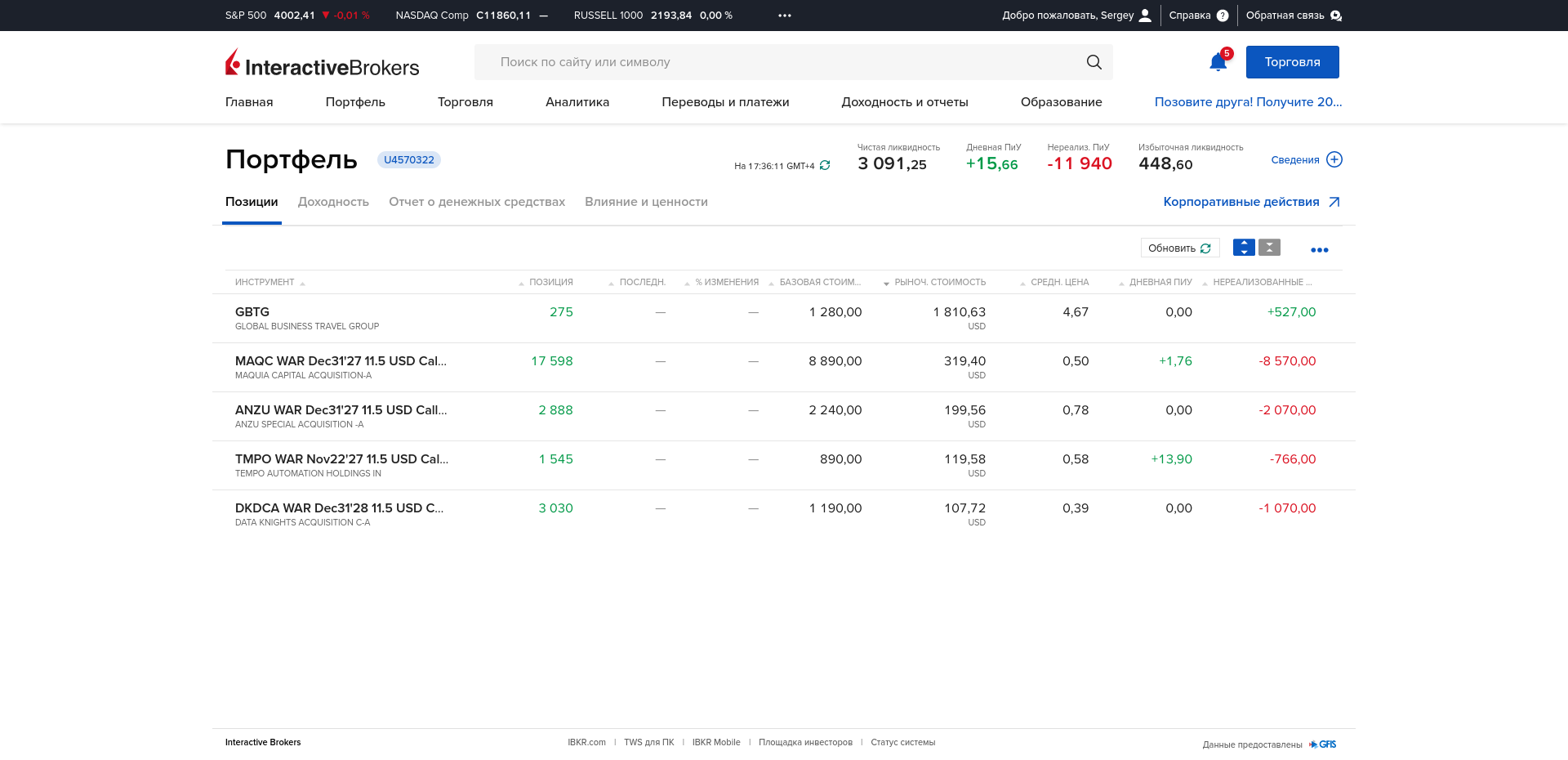Open the notifications bell
This screenshot has width=1568, height=760.
pyautogui.click(x=1218, y=62)
